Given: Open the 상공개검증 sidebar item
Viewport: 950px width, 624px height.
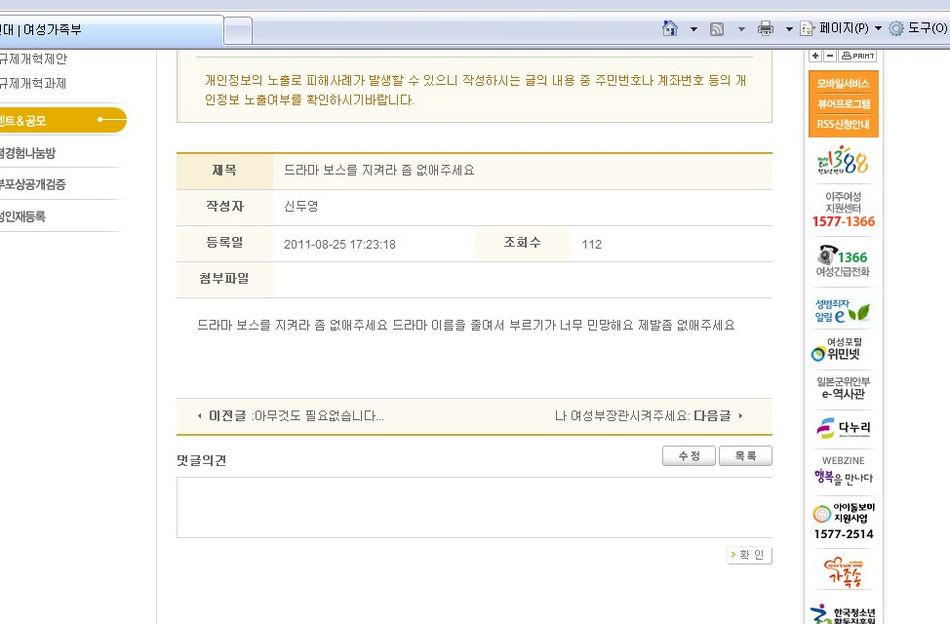Looking at the screenshot, I should pyautogui.click(x=33, y=184).
